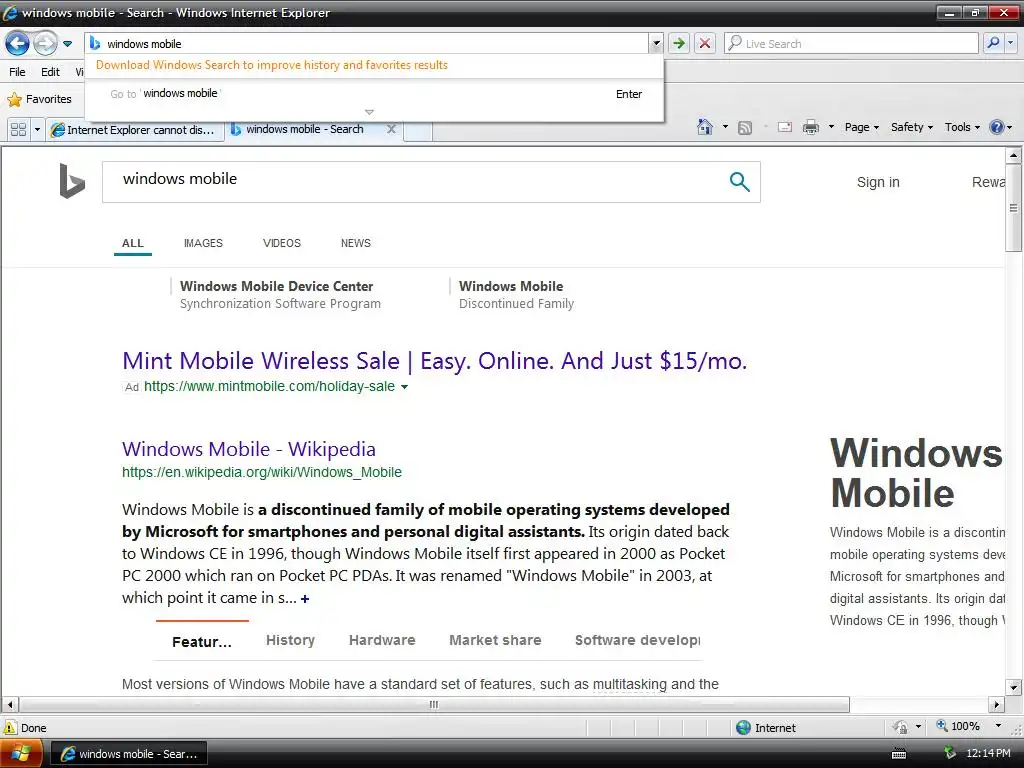The width and height of the screenshot is (1024, 768).
Task: Open Mint Mobile Wireless Sale ad link
Action: 434,360
